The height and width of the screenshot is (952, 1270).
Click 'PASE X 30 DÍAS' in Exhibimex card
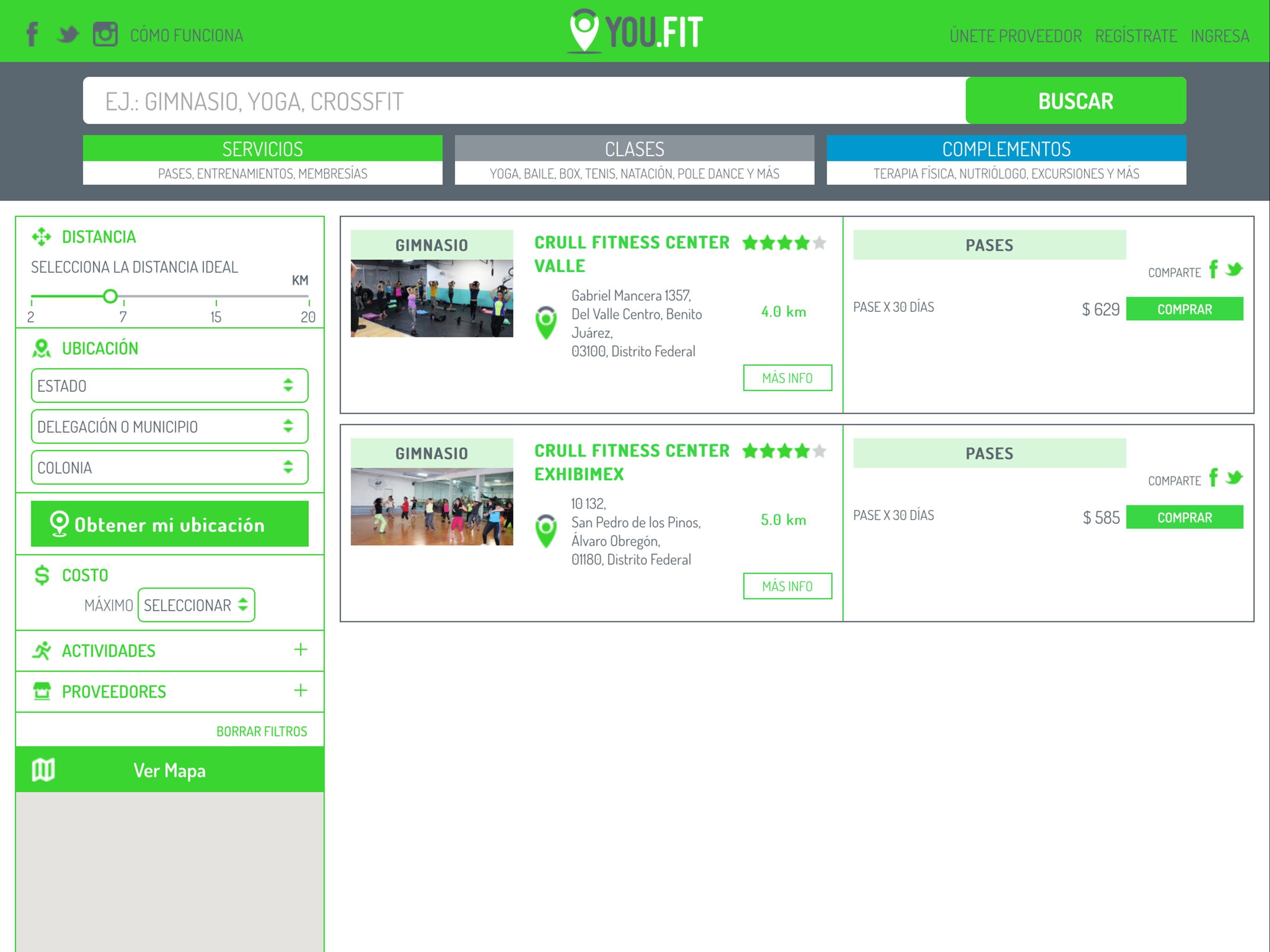point(893,516)
